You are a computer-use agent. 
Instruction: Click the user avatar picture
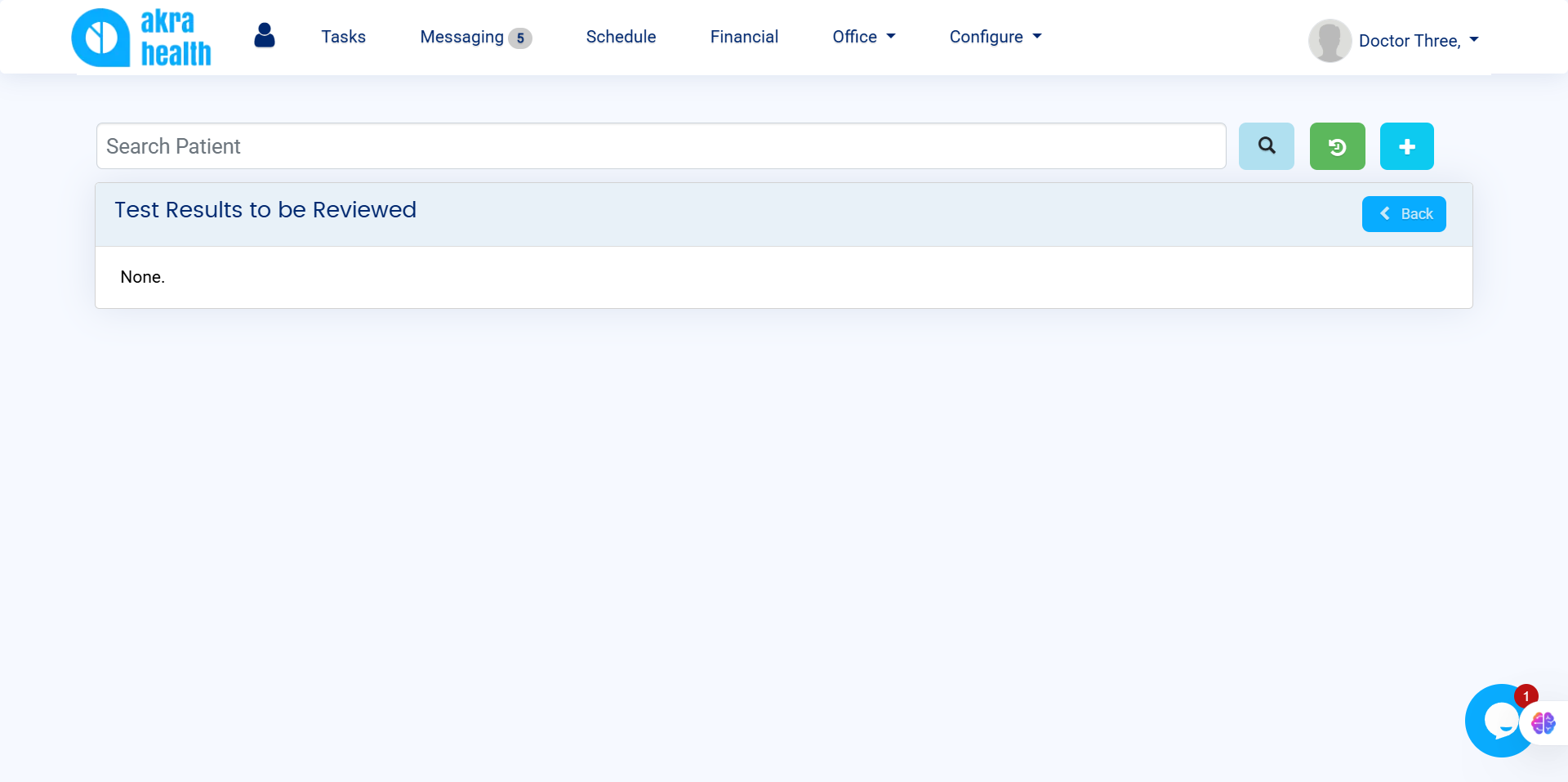[1330, 41]
